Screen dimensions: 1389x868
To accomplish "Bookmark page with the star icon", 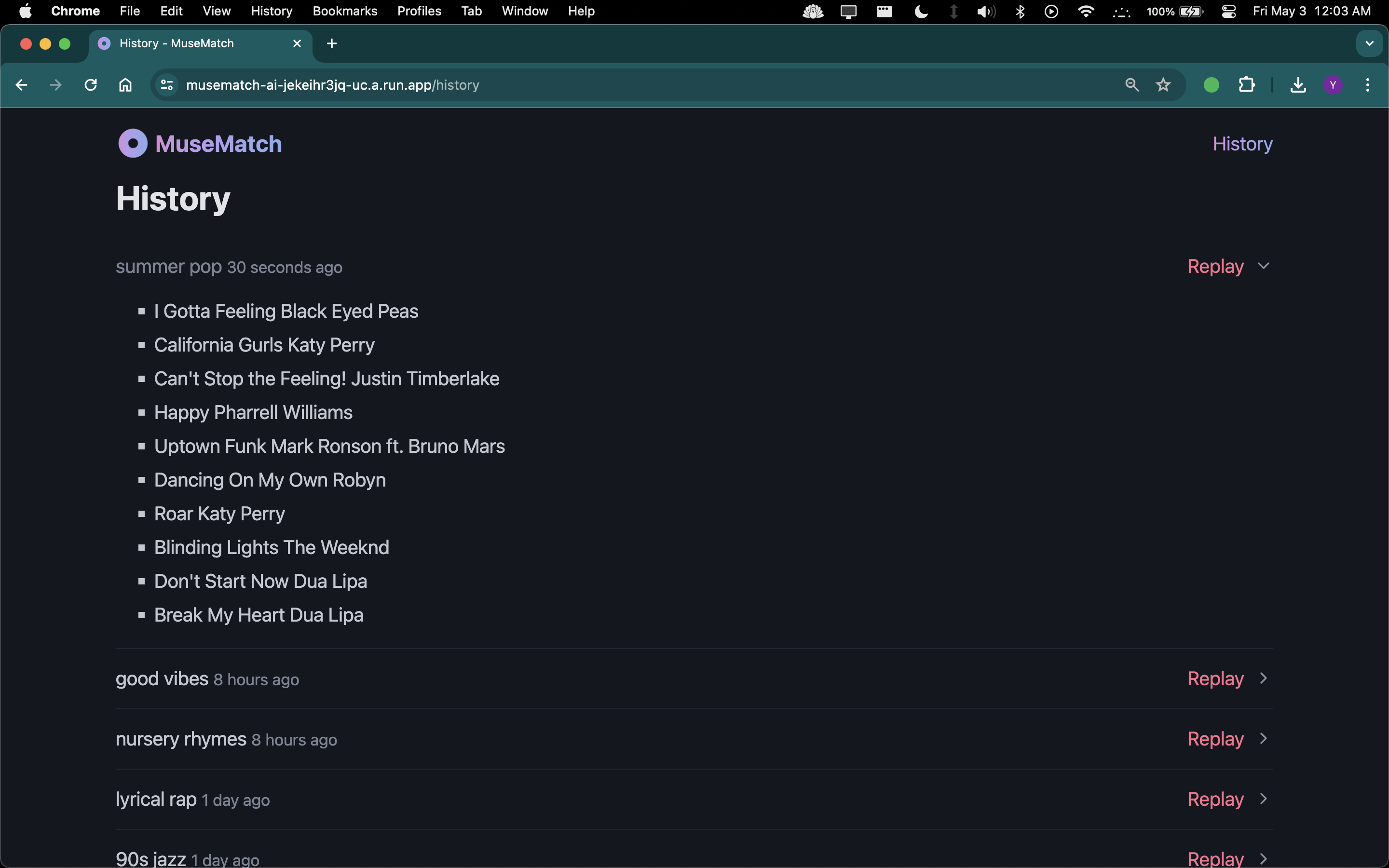I will point(1163,85).
